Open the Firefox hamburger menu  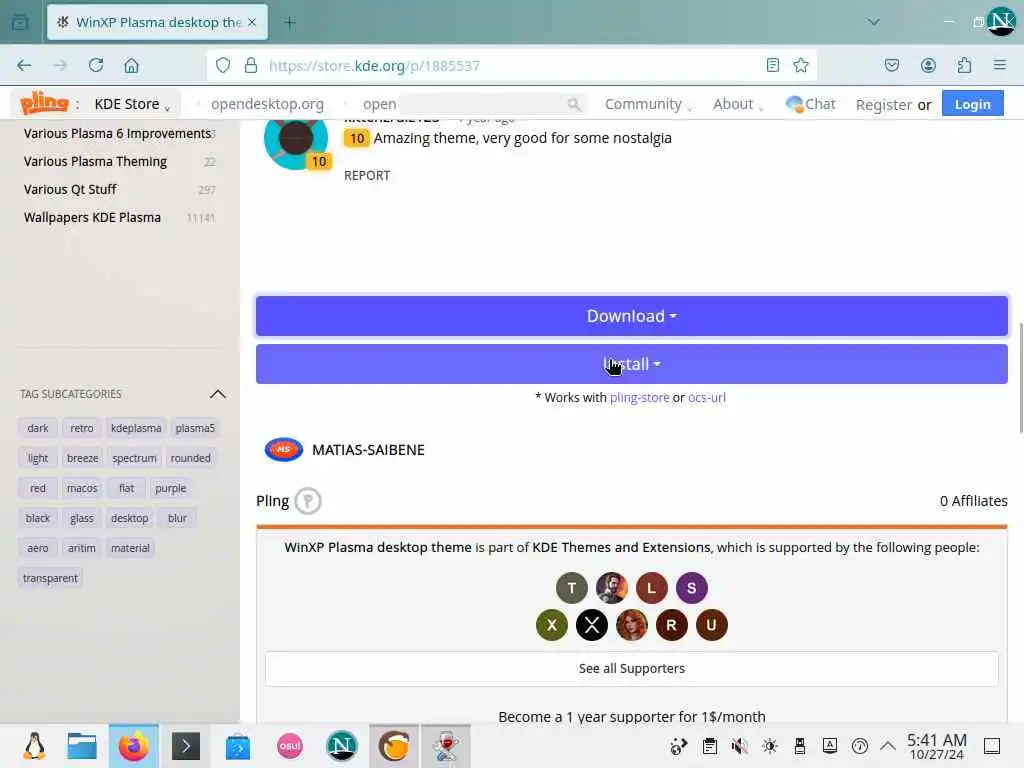click(999, 65)
